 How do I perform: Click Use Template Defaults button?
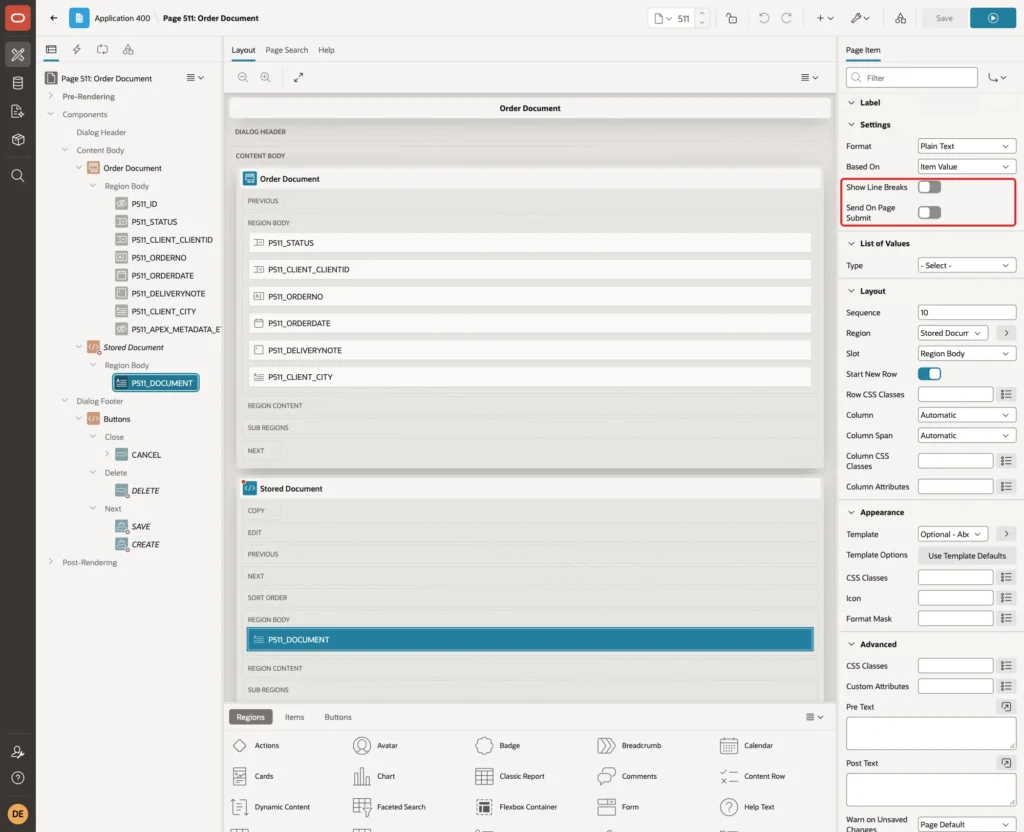[967, 556]
